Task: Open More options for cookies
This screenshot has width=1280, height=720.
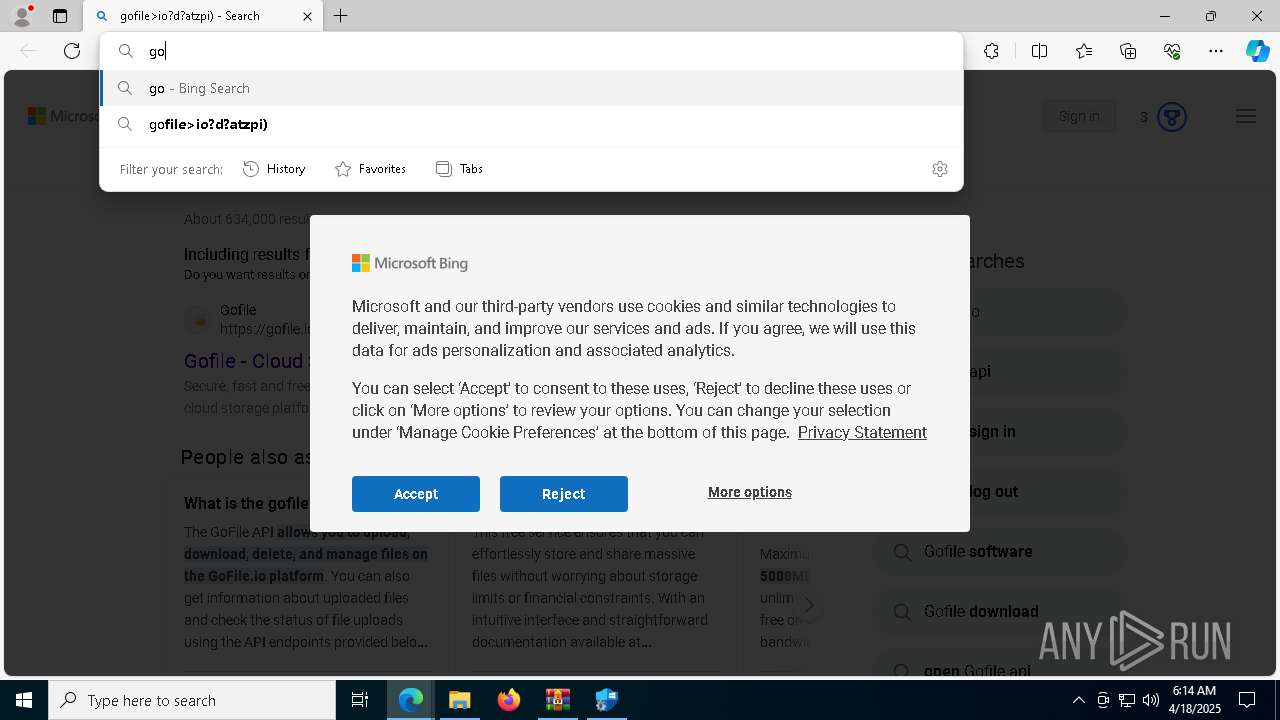Action: (x=750, y=492)
